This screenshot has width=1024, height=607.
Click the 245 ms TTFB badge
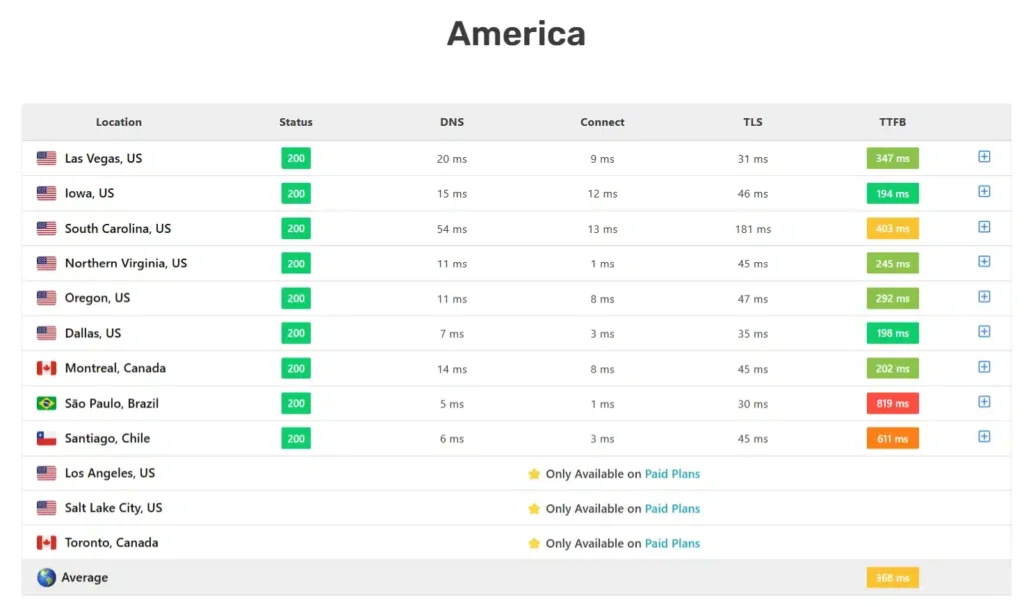pyautogui.click(x=893, y=263)
